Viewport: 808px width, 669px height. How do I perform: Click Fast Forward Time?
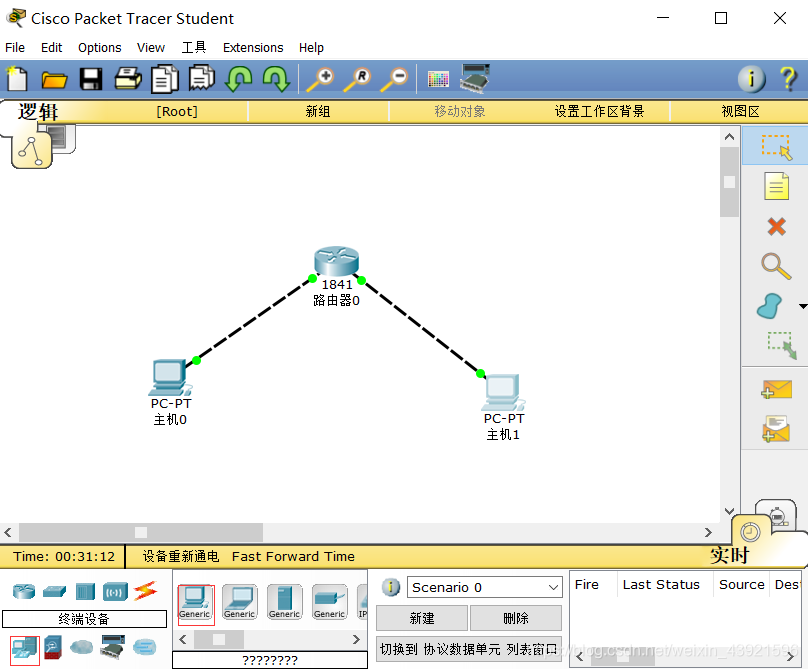(293, 557)
